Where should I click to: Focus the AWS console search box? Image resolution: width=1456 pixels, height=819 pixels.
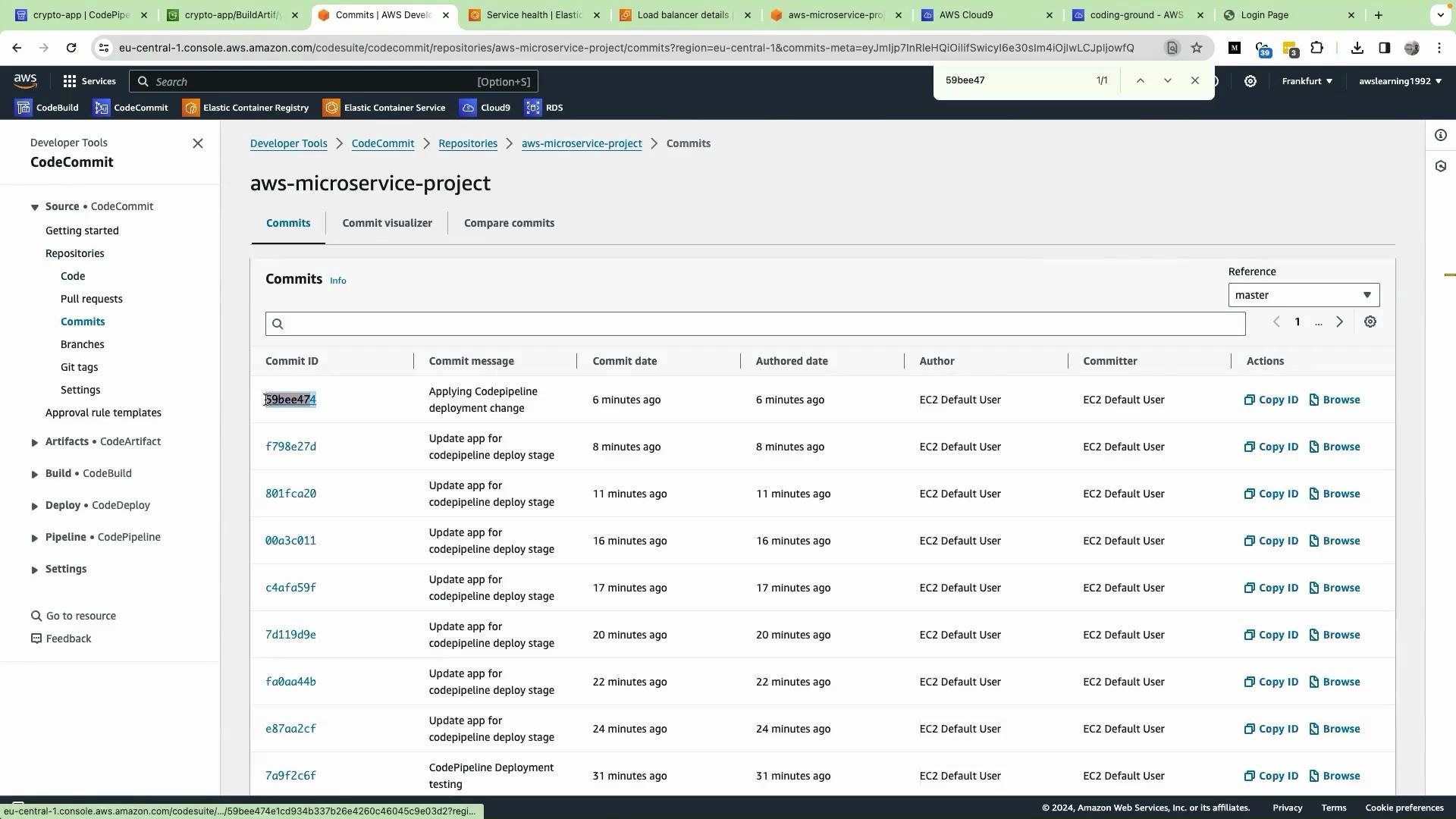tap(334, 81)
